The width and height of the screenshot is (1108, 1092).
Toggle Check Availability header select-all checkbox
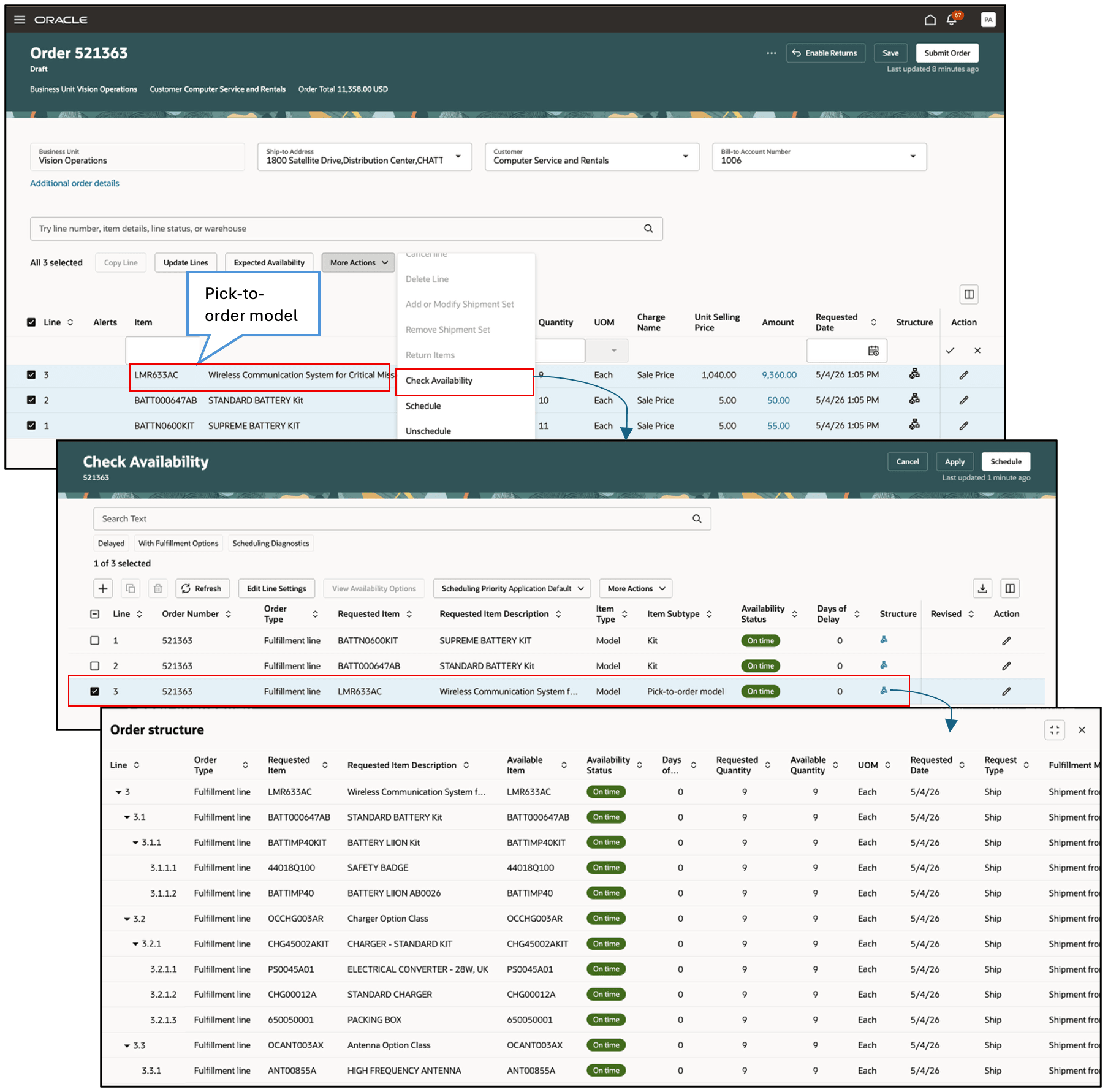click(94, 614)
